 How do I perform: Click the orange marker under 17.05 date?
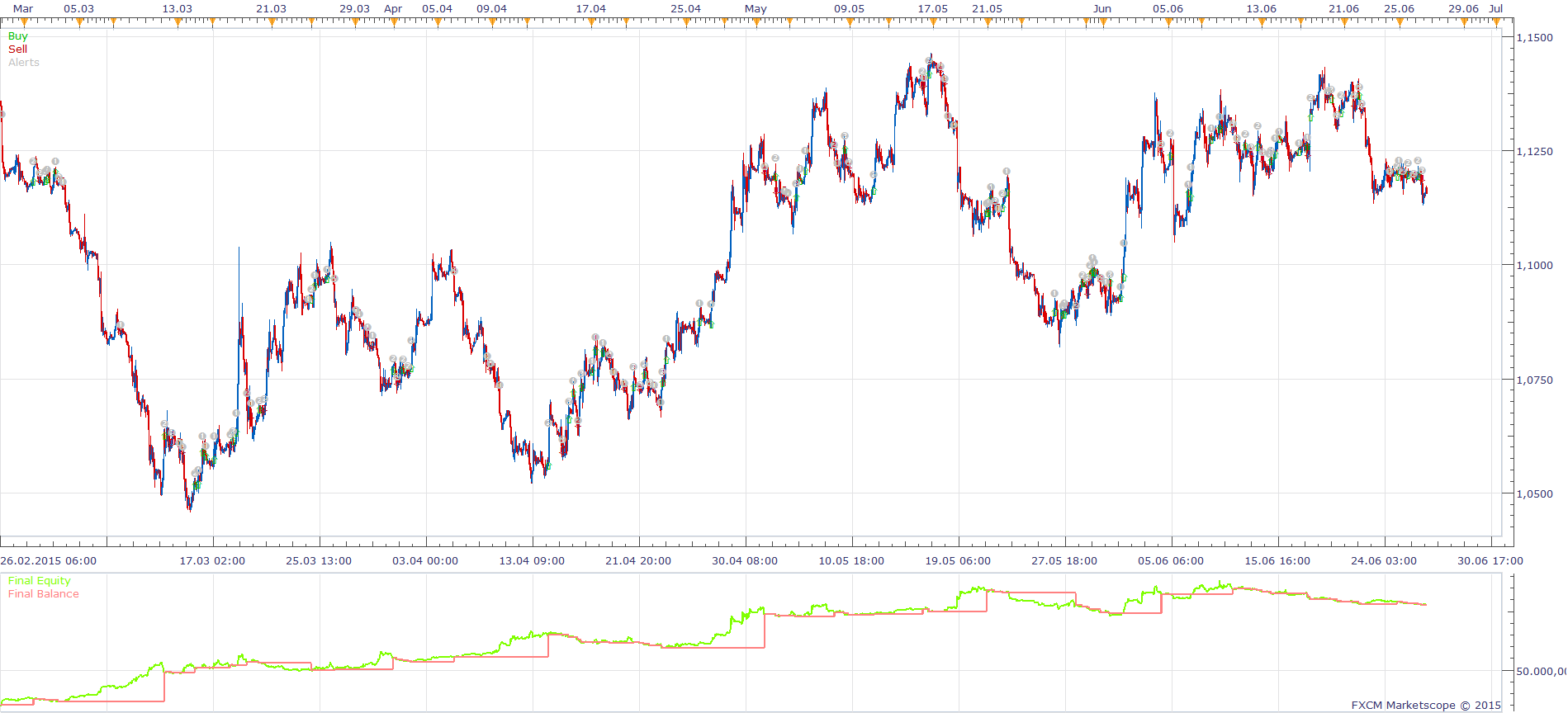933,23
